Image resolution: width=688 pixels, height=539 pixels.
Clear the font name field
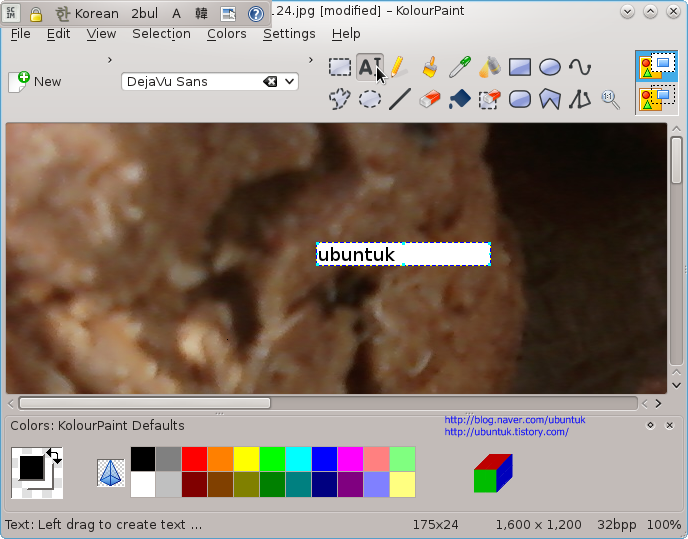pos(270,82)
